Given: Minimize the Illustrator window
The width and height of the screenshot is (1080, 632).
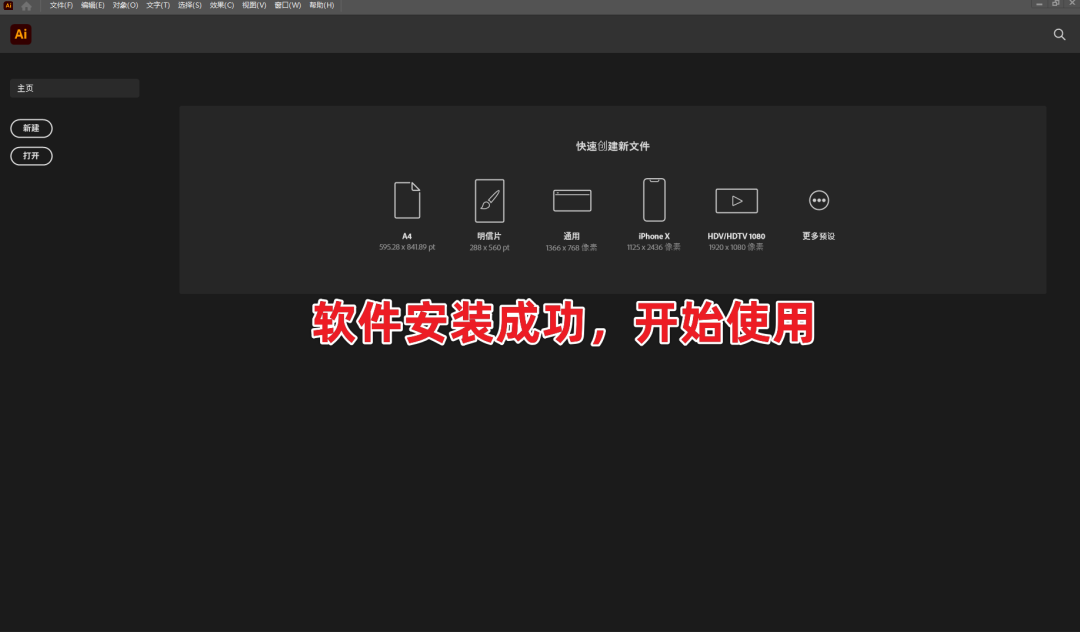Looking at the screenshot, I should click(x=1039, y=4).
